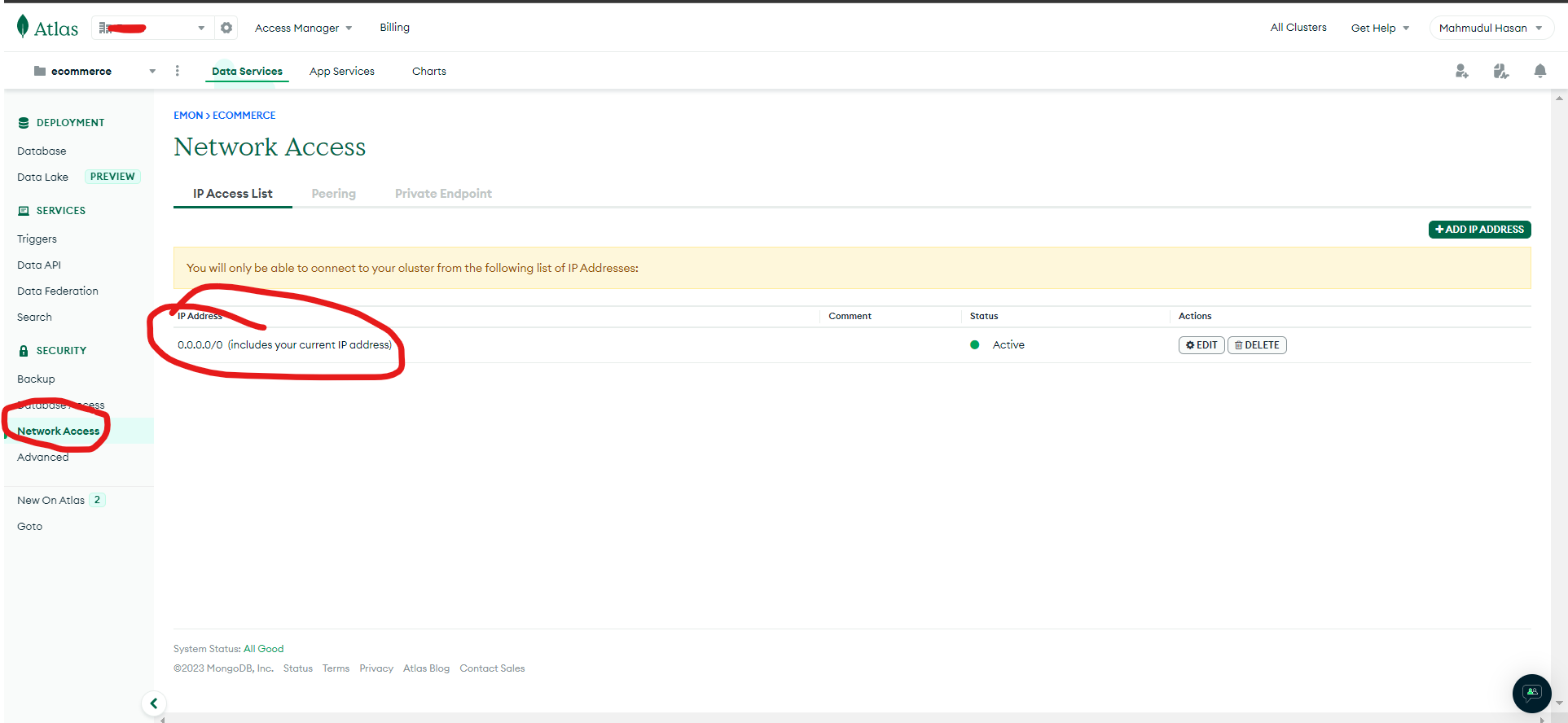
Task: Click the vertical scrollbar down arrow
Action: coord(1559,703)
